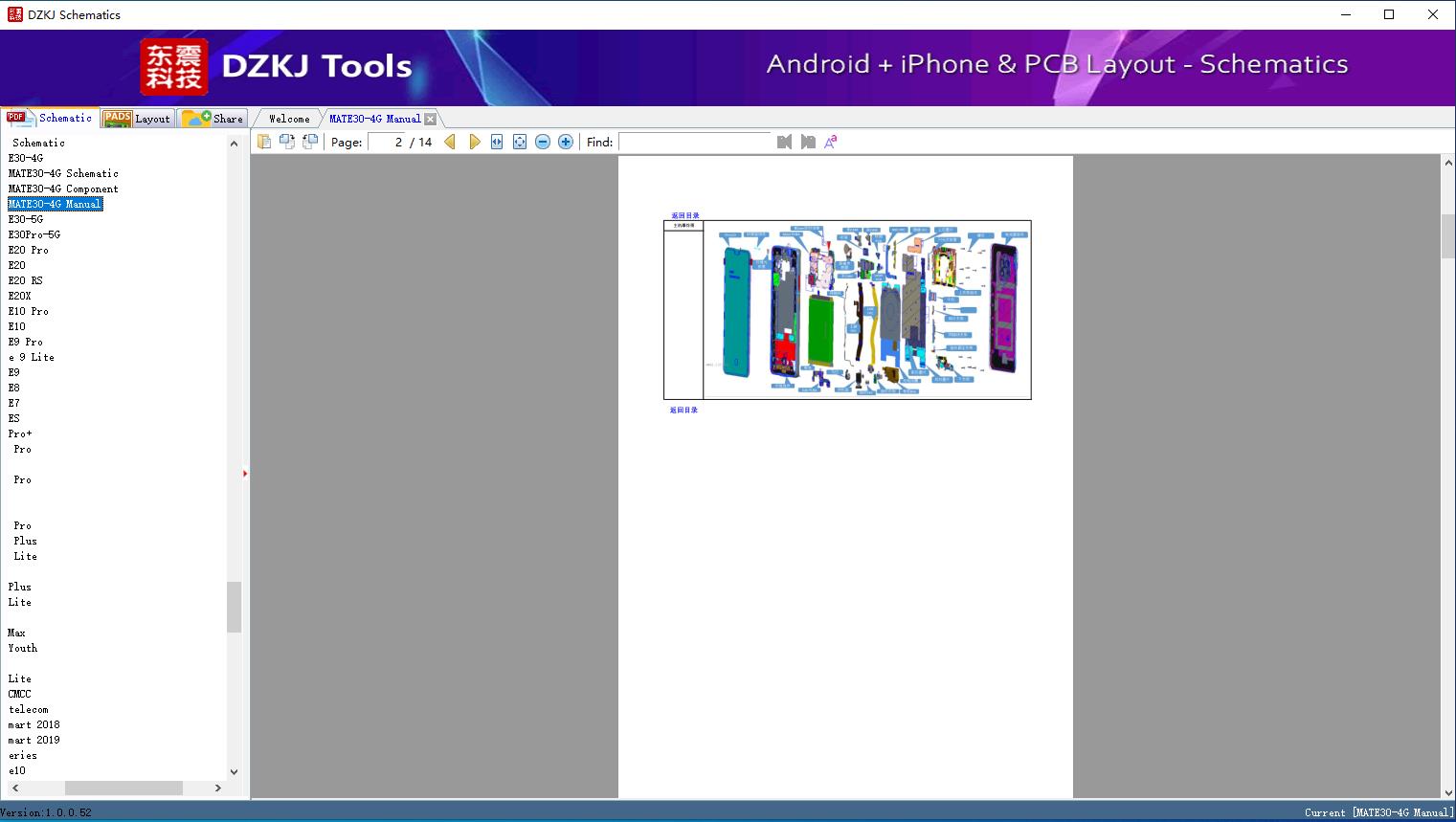Select E20X in the tree
The height and width of the screenshot is (822, 1456).
(x=20, y=296)
